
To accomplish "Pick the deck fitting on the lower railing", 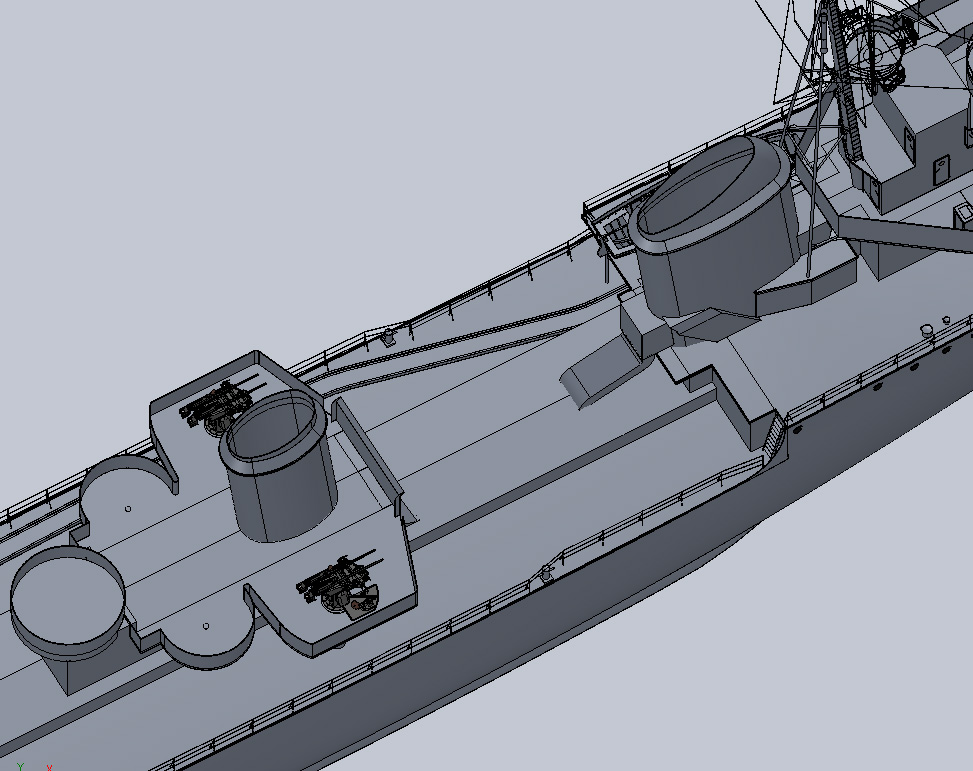I will click(546, 572).
